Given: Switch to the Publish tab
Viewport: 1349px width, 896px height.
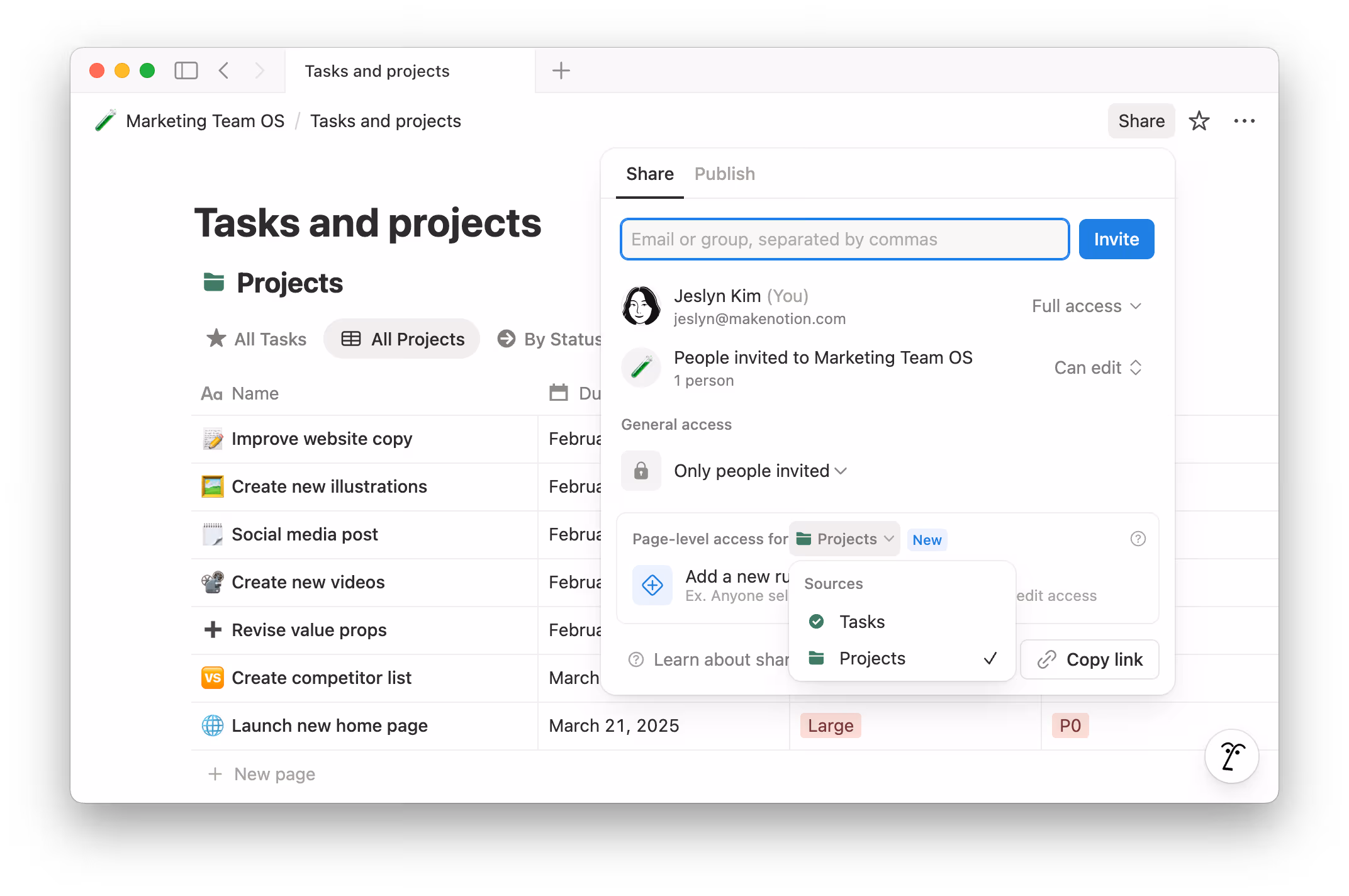Looking at the screenshot, I should [724, 174].
